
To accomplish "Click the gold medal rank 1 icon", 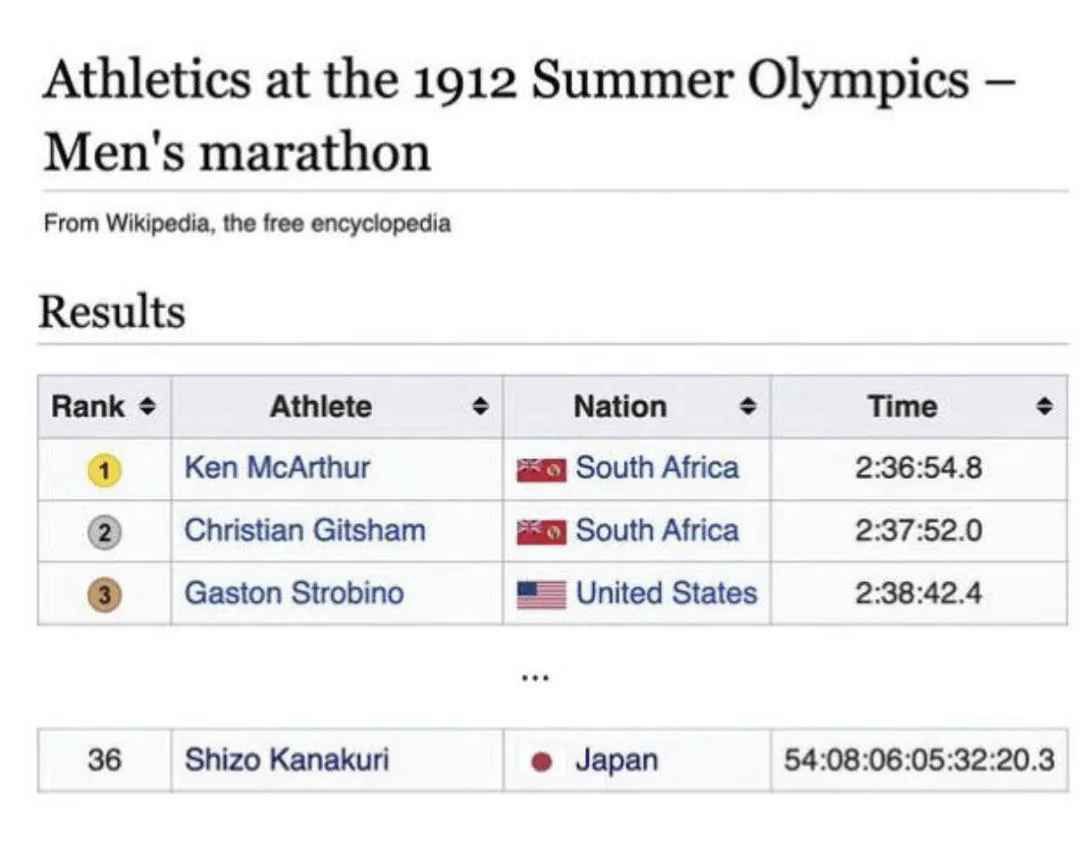I will [104, 469].
